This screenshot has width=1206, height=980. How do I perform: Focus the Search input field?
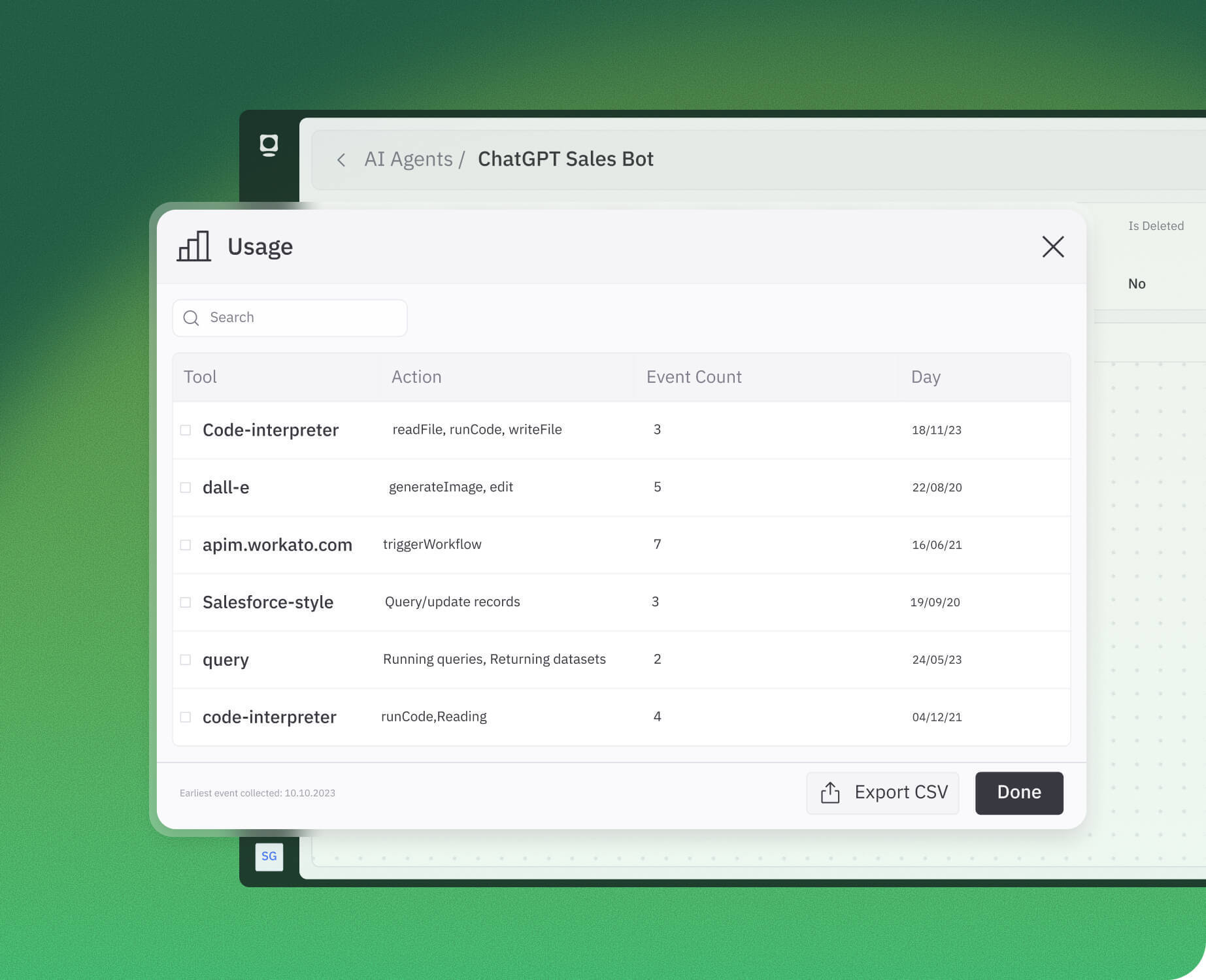click(x=290, y=318)
